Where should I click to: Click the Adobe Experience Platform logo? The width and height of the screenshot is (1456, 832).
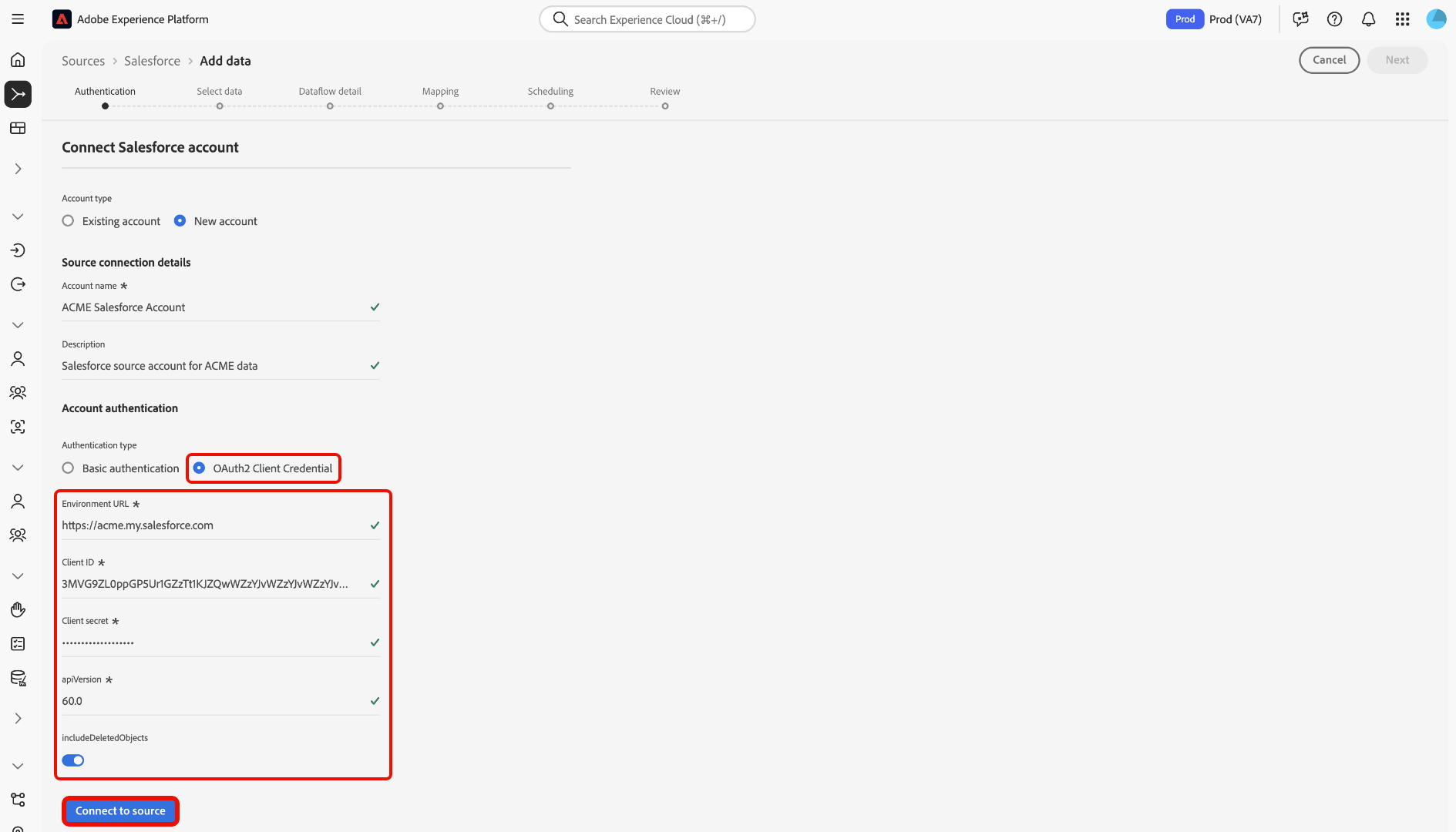[62, 19]
